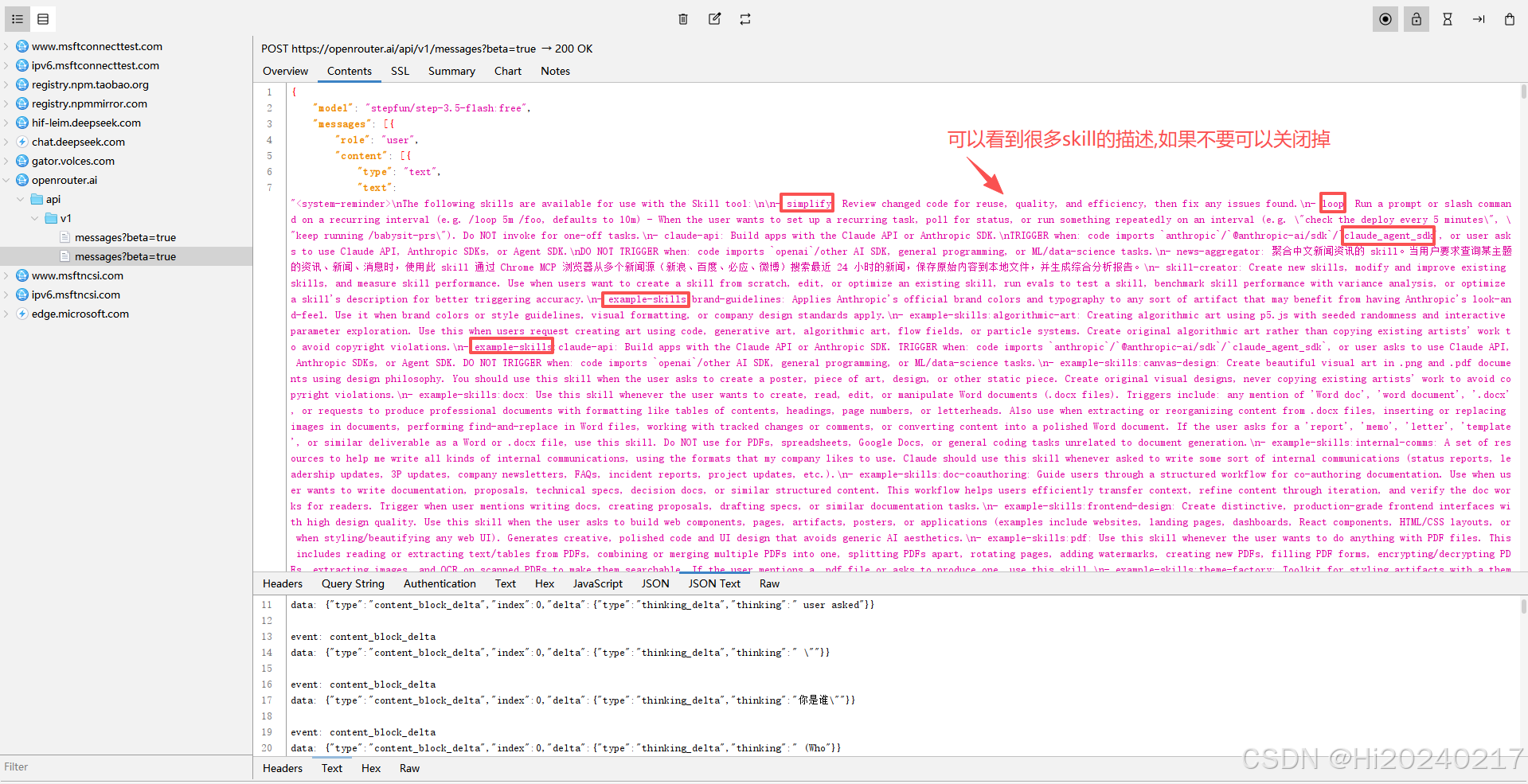Switch request view to Query String
The width and height of the screenshot is (1528, 784).
click(353, 583)
